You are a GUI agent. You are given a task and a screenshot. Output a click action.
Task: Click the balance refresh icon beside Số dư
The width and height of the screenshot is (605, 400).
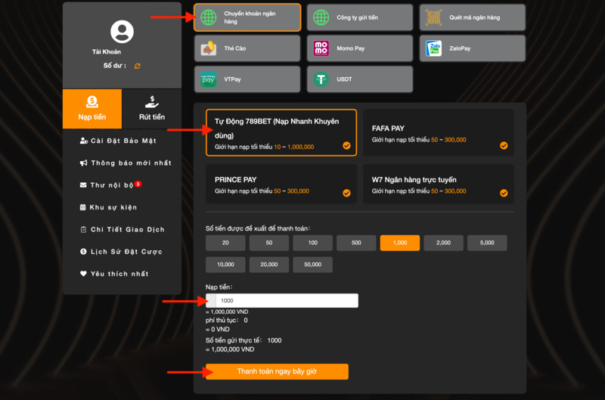coord(137,66)
